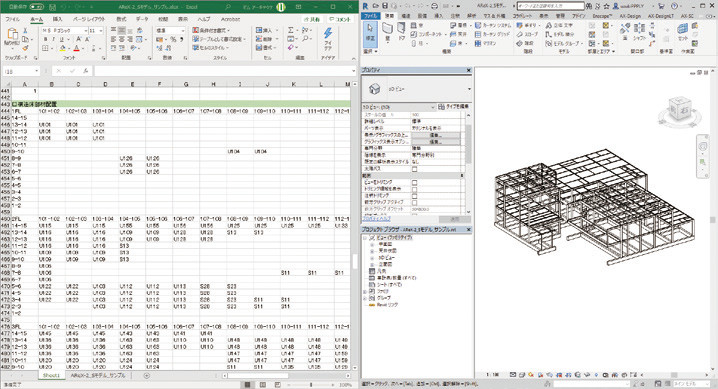Expand the Families node in Project Browser
Image resolution: width=718 pixels, height=389 pixels.
[365, 292]
